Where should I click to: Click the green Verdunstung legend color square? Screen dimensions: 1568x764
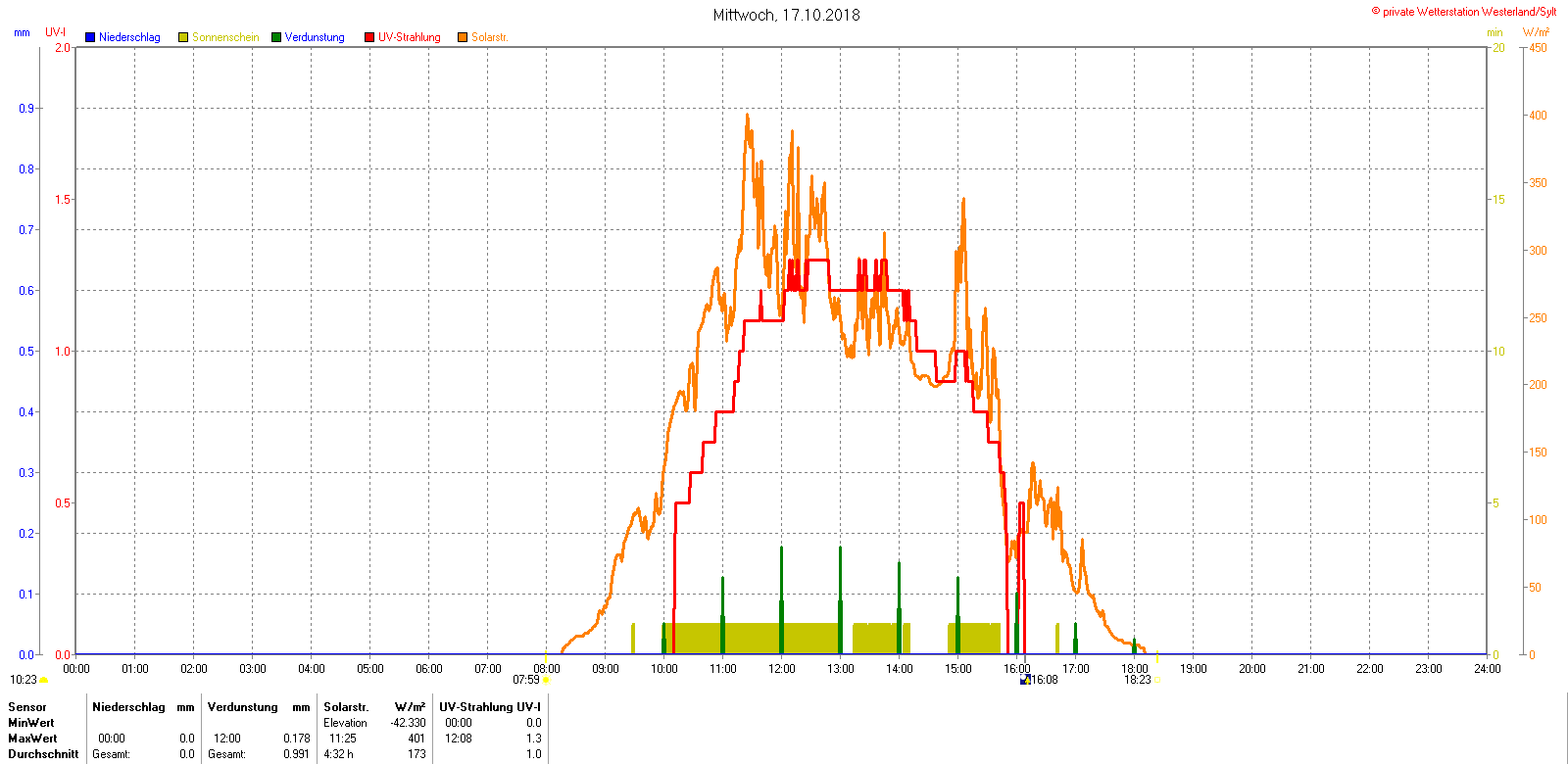(x=276, y=37)
